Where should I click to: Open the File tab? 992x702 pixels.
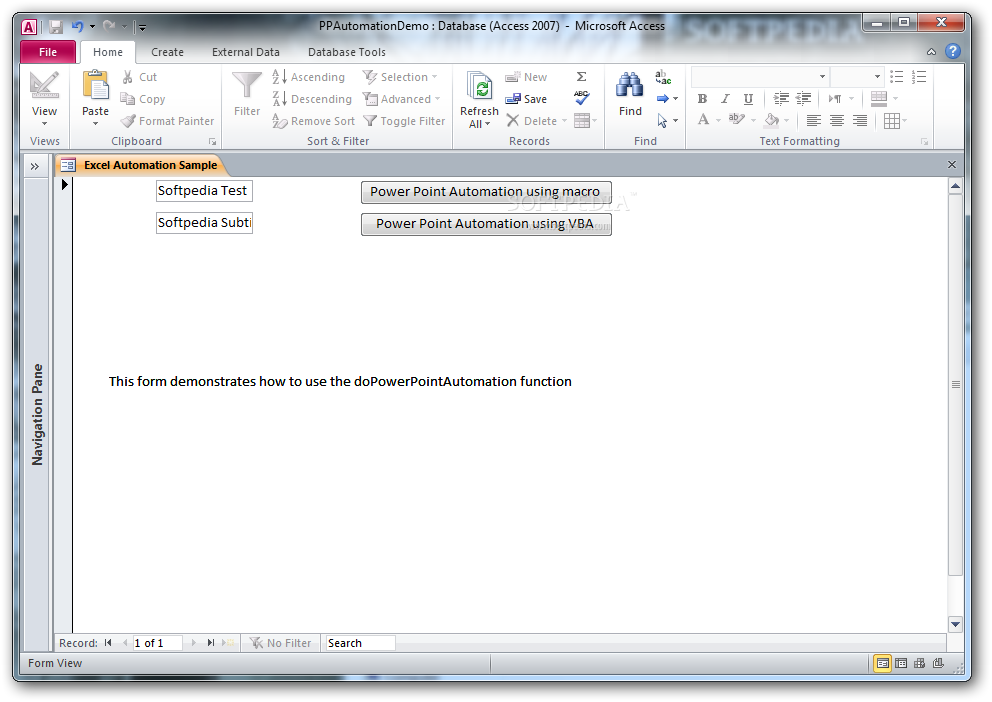(x=48, y=52)
